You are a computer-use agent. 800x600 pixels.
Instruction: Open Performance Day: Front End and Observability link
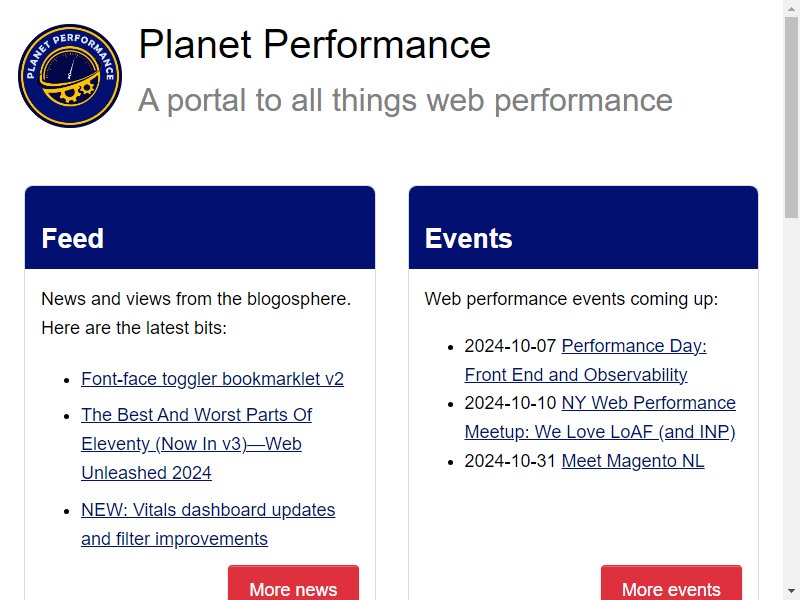pos(585,360)
